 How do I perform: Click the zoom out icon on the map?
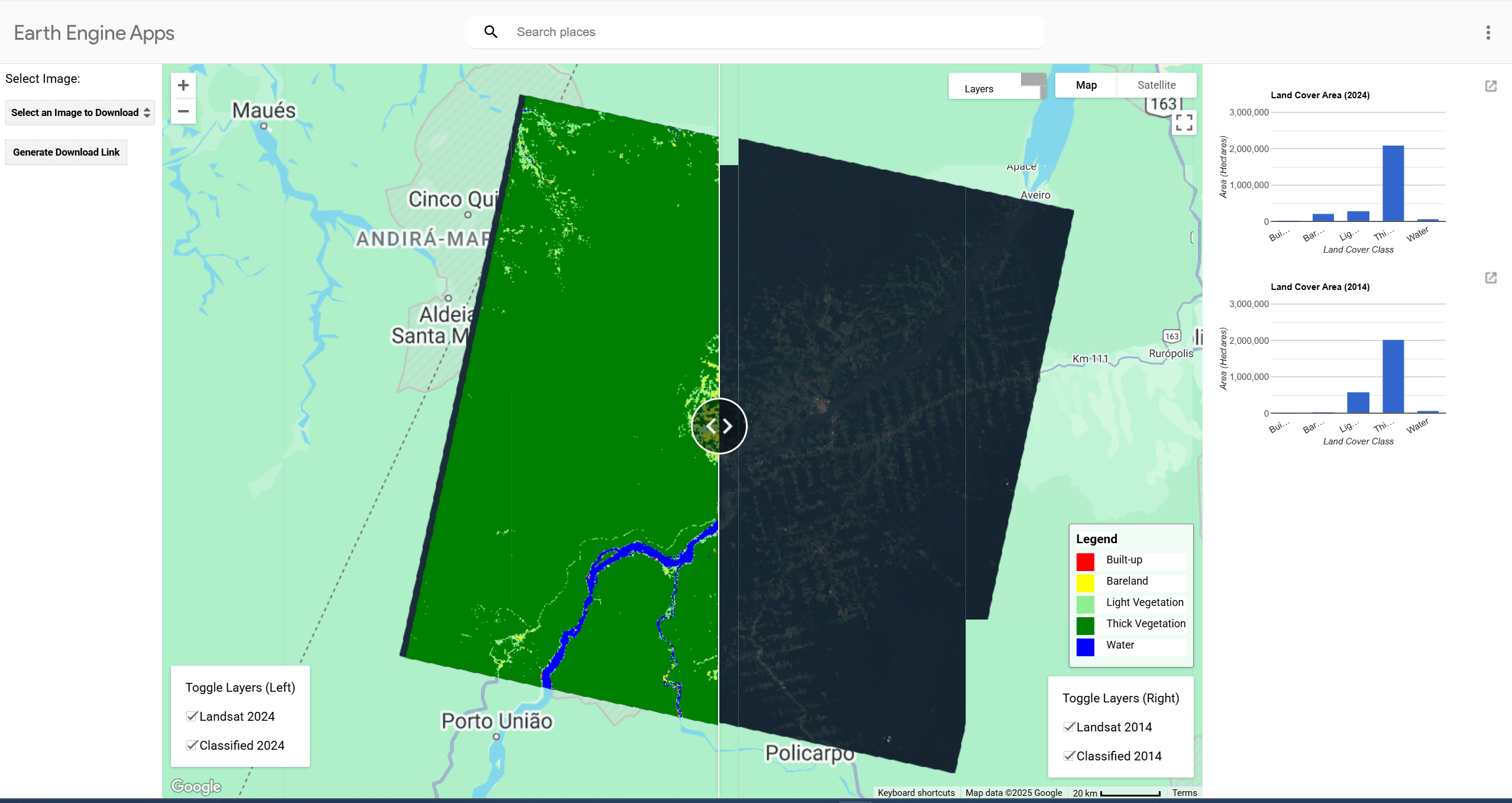click(x=183, y=111)
